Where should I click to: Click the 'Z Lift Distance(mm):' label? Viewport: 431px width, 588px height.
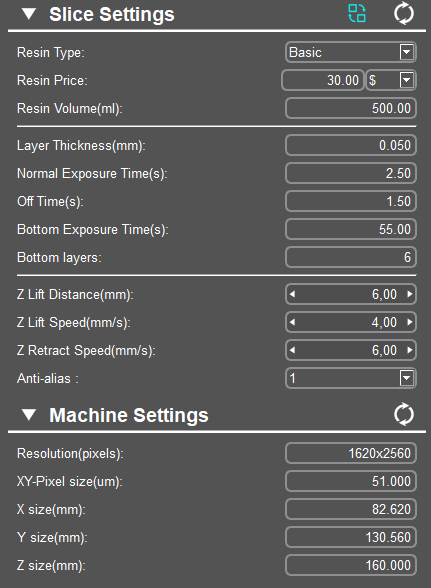(x=75, y=295)
